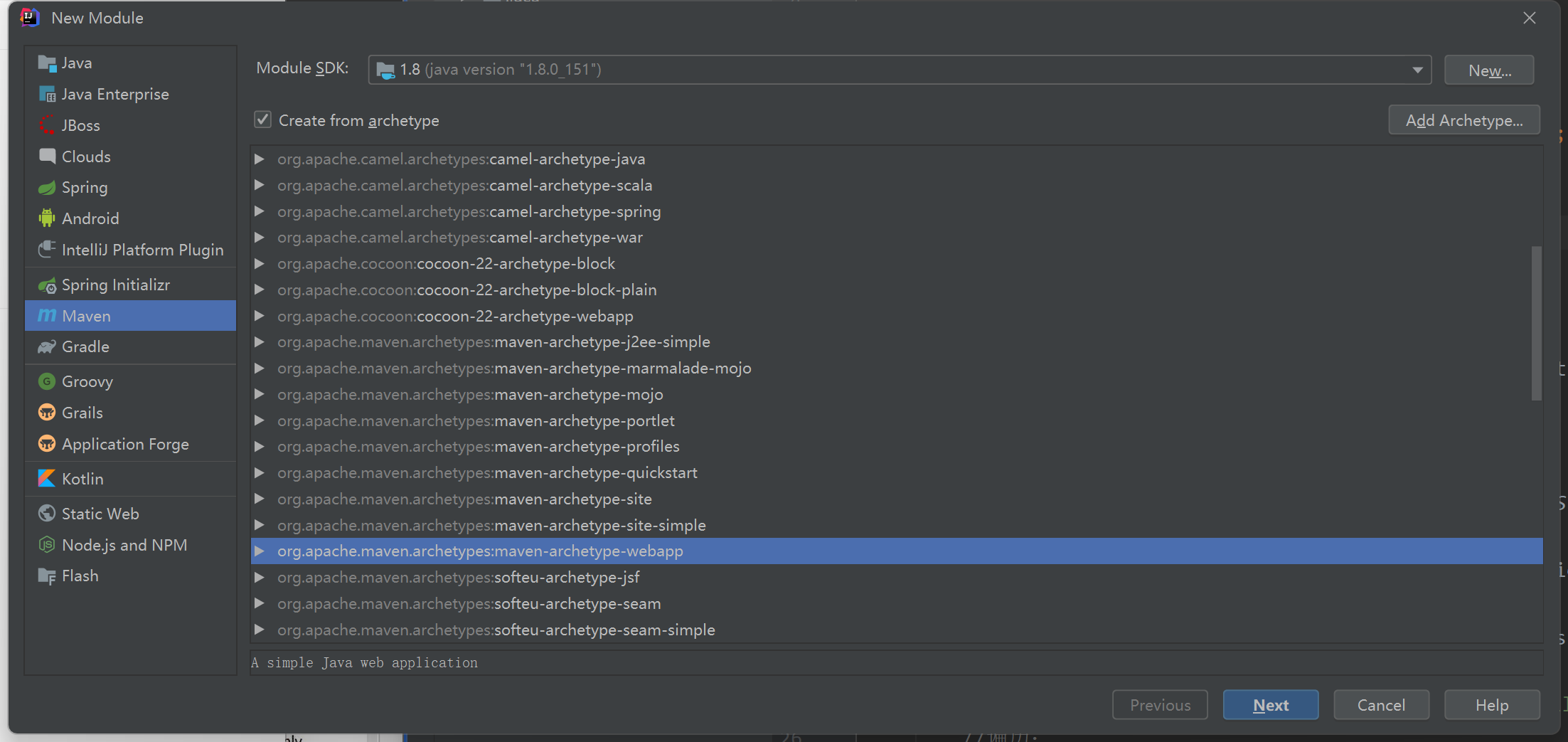Screen dimensions: 1568x742
Task: Click the Application Forge icon
Action: pos(47,444)
